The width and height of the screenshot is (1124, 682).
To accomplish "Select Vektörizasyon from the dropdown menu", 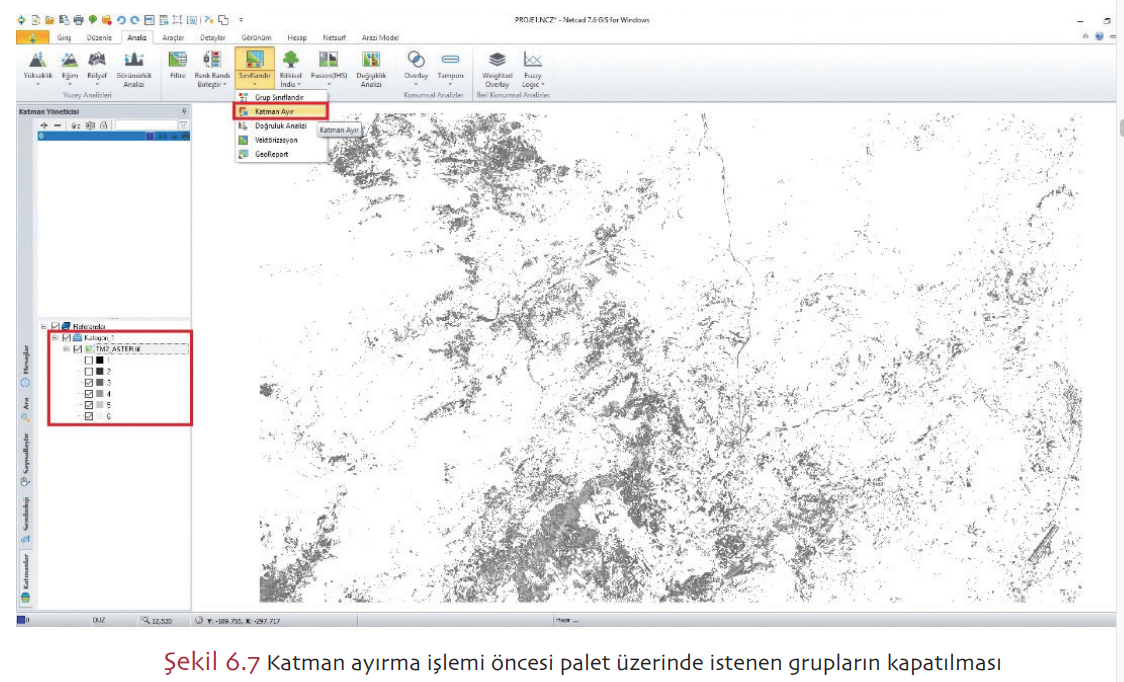I will (x=276, y=140).
